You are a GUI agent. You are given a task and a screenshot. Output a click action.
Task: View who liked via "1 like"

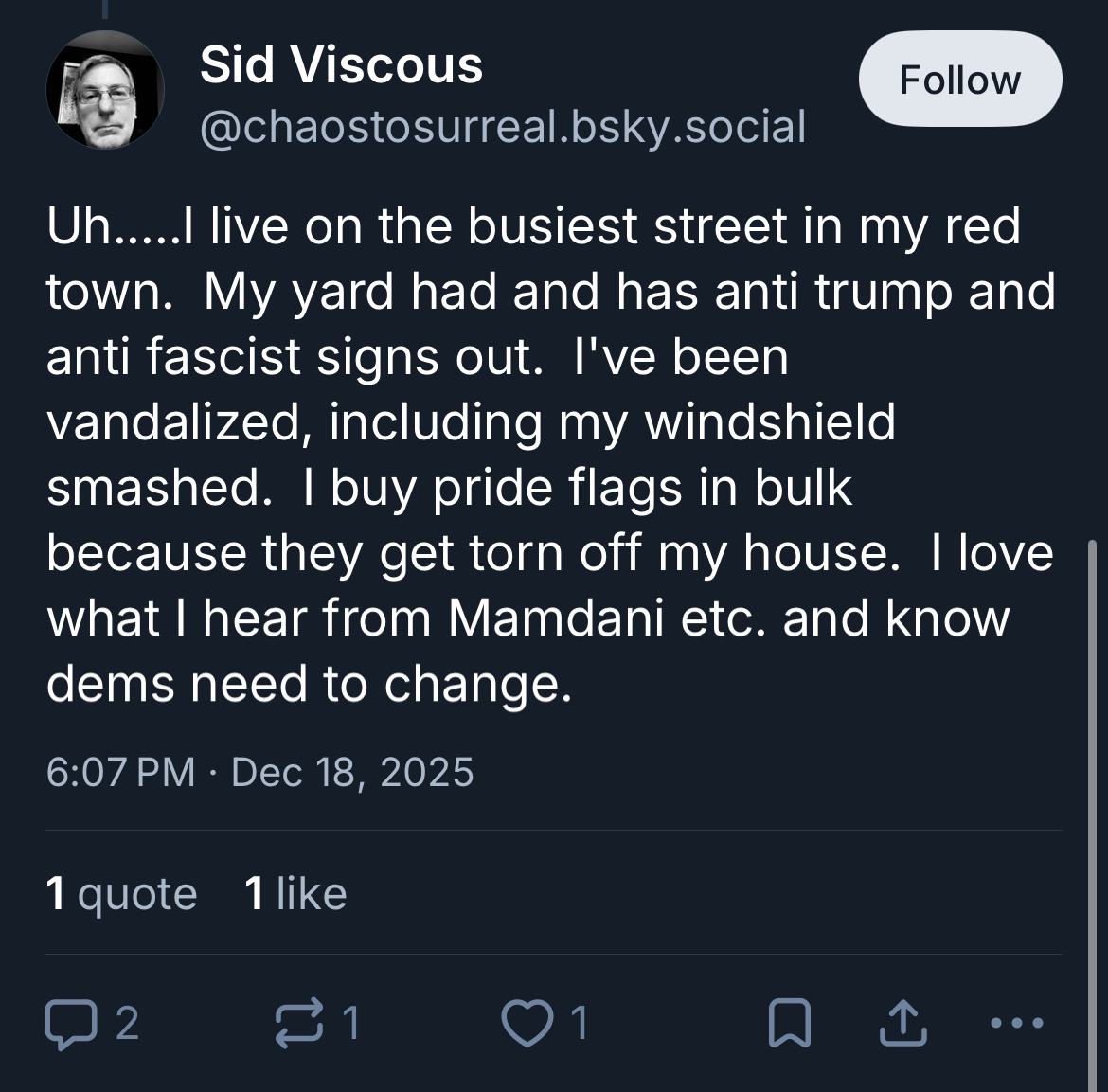pyautogui.click(x=295, y=893)
